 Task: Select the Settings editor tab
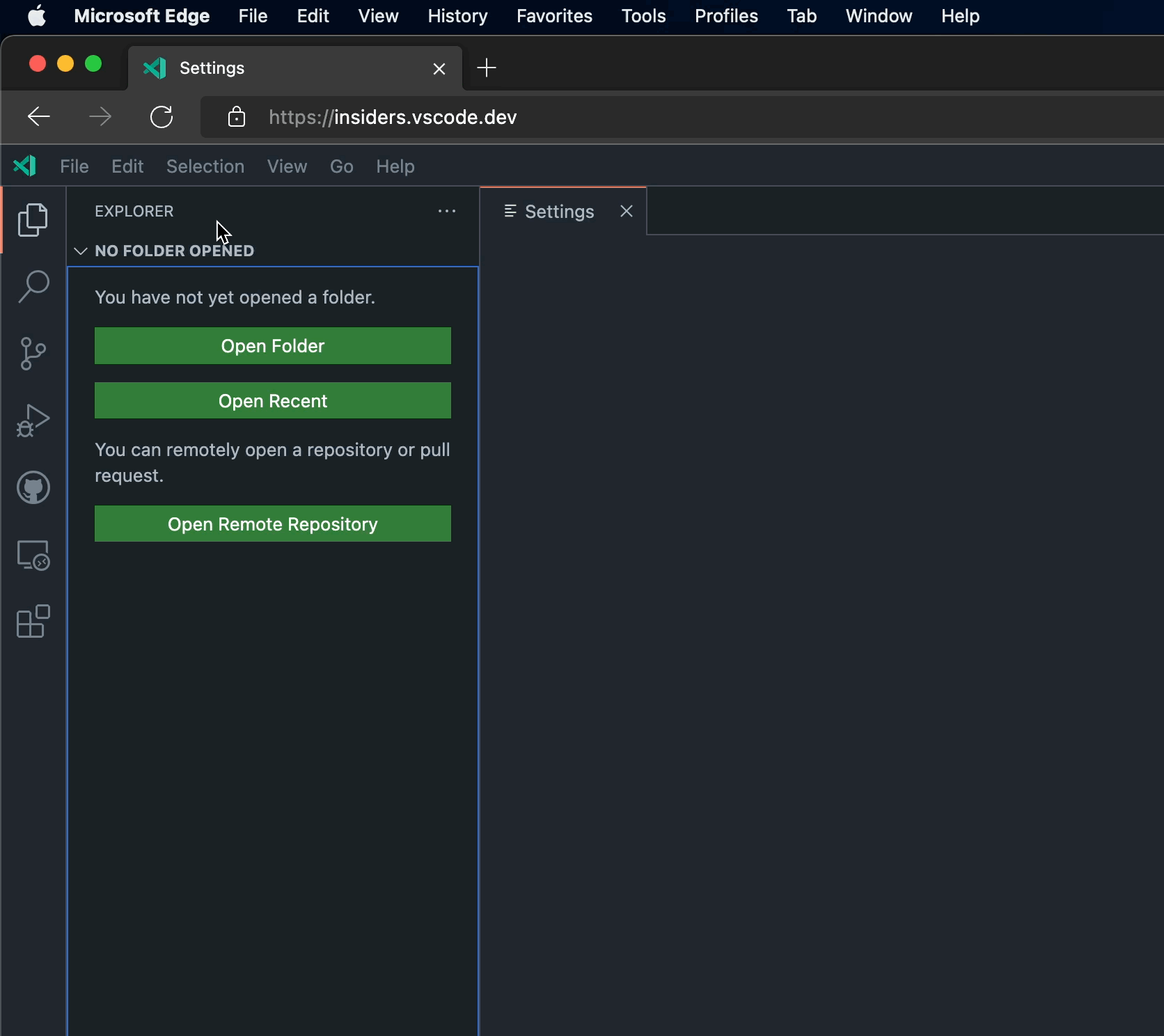coord(563,211)
